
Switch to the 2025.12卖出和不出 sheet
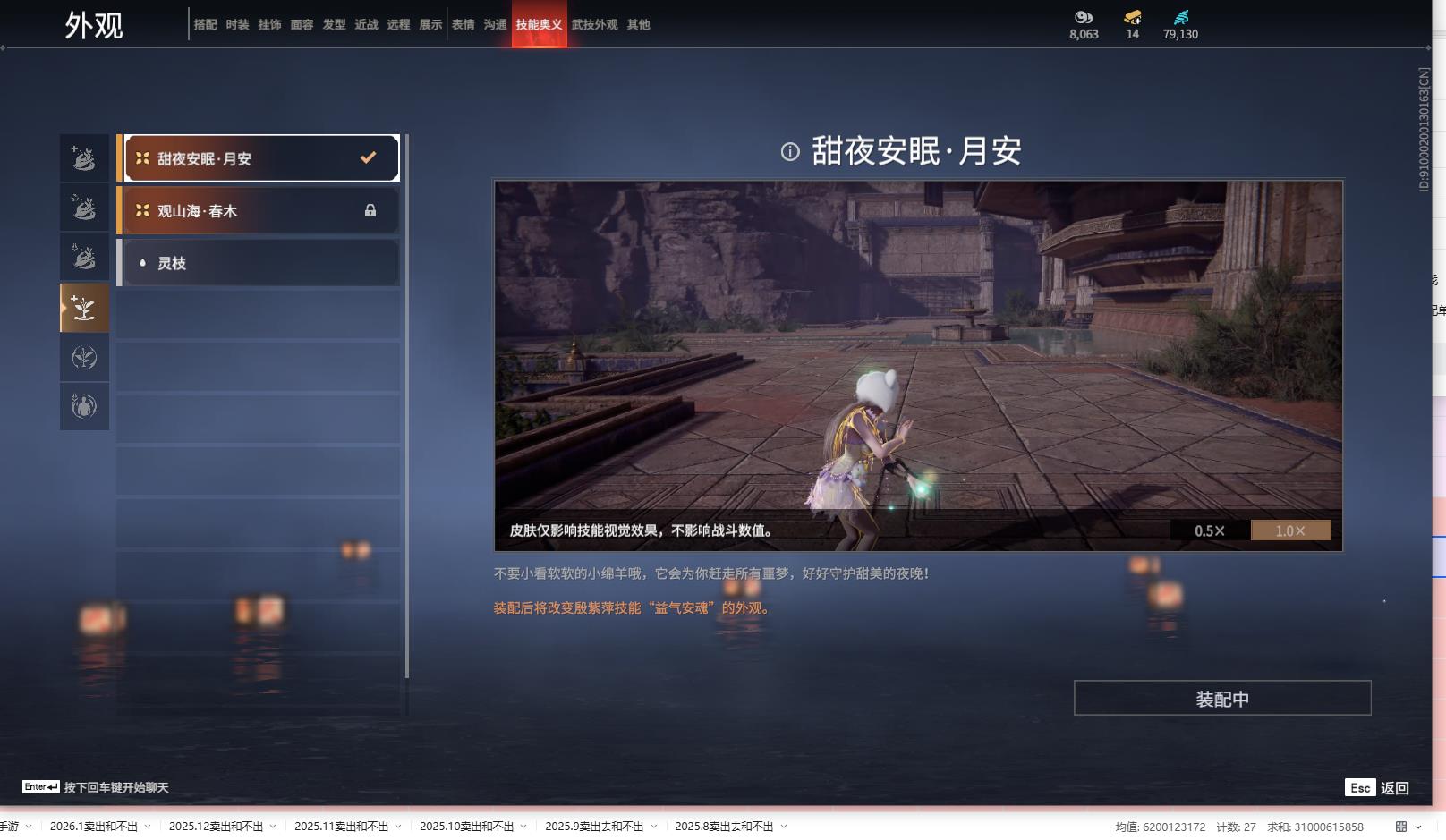coord(217,827)
